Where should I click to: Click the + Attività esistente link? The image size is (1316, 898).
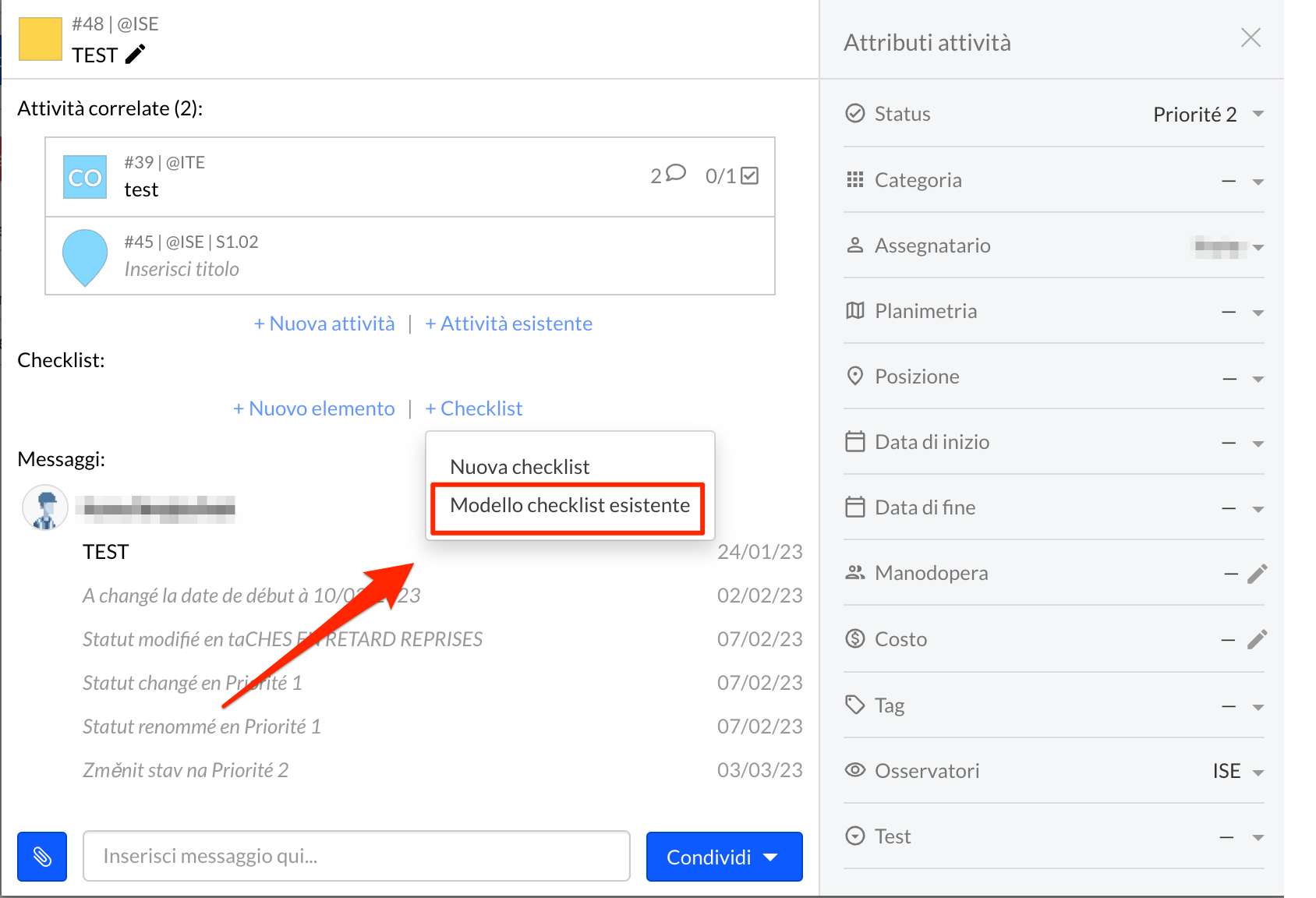(x=508, y=323)
